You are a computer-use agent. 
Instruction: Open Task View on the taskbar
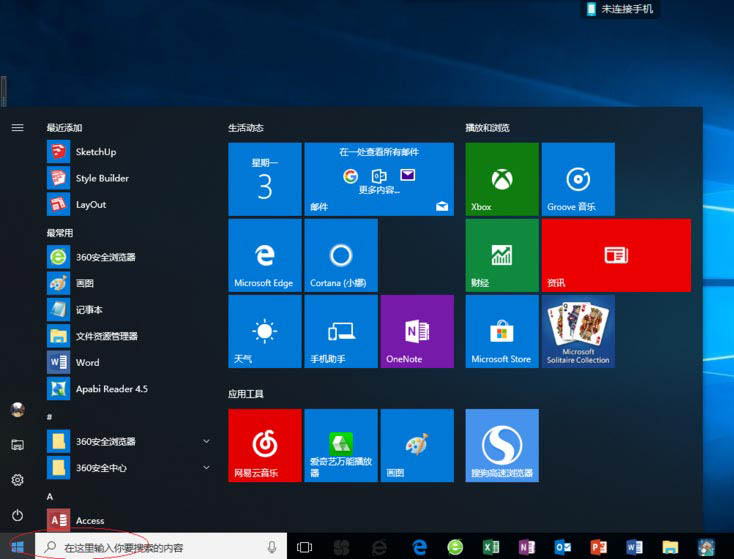coord(305,547)
